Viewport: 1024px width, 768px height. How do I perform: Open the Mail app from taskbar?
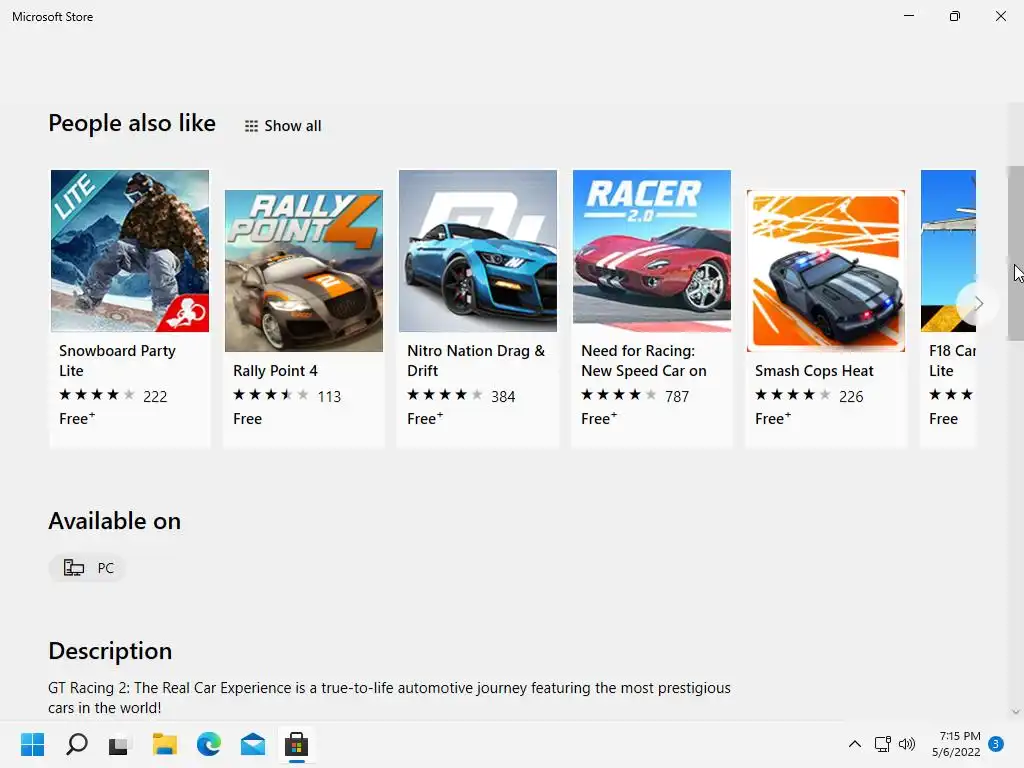tap(253, 744)
